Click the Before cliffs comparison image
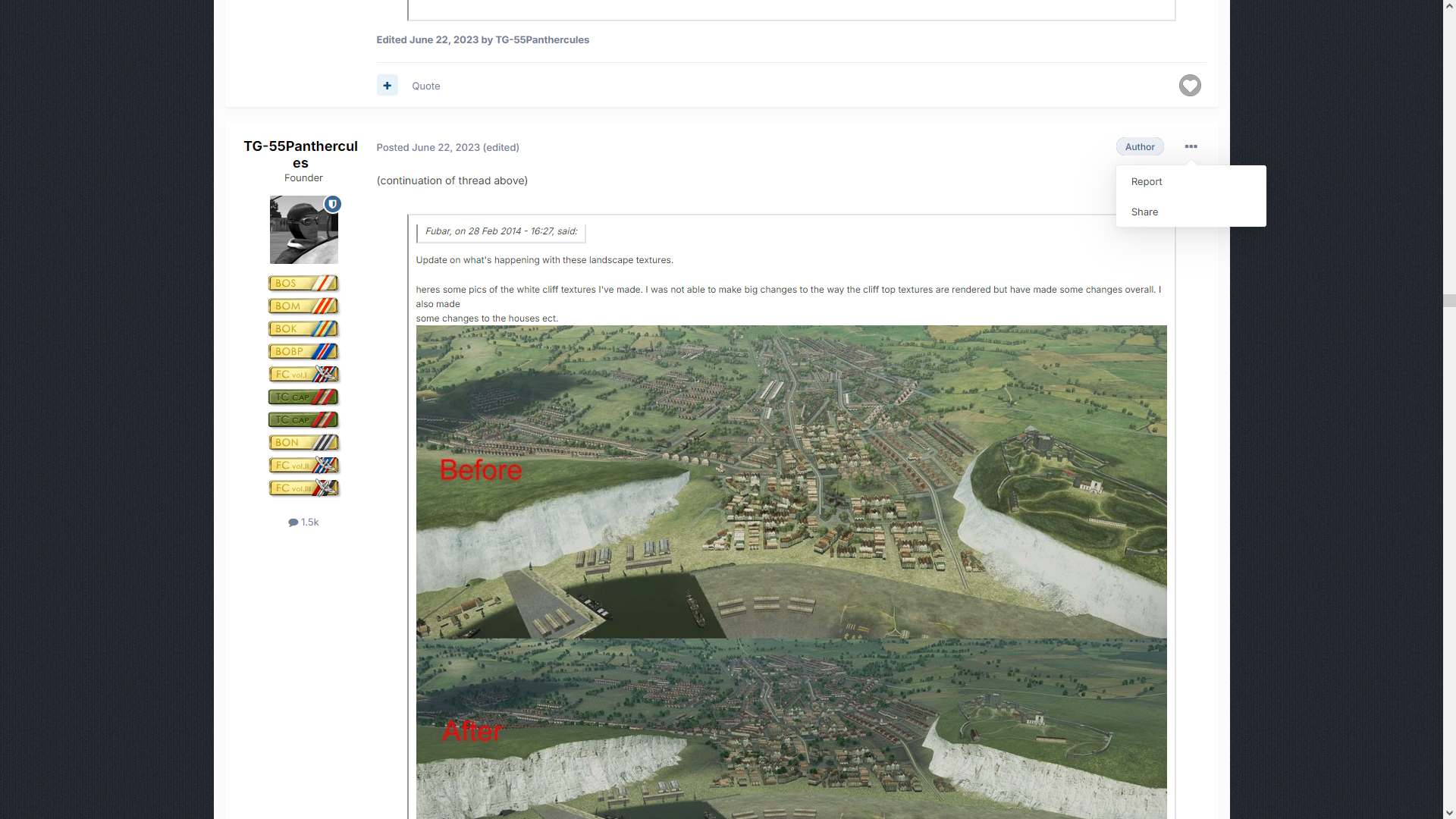 [x=791, y=482]
